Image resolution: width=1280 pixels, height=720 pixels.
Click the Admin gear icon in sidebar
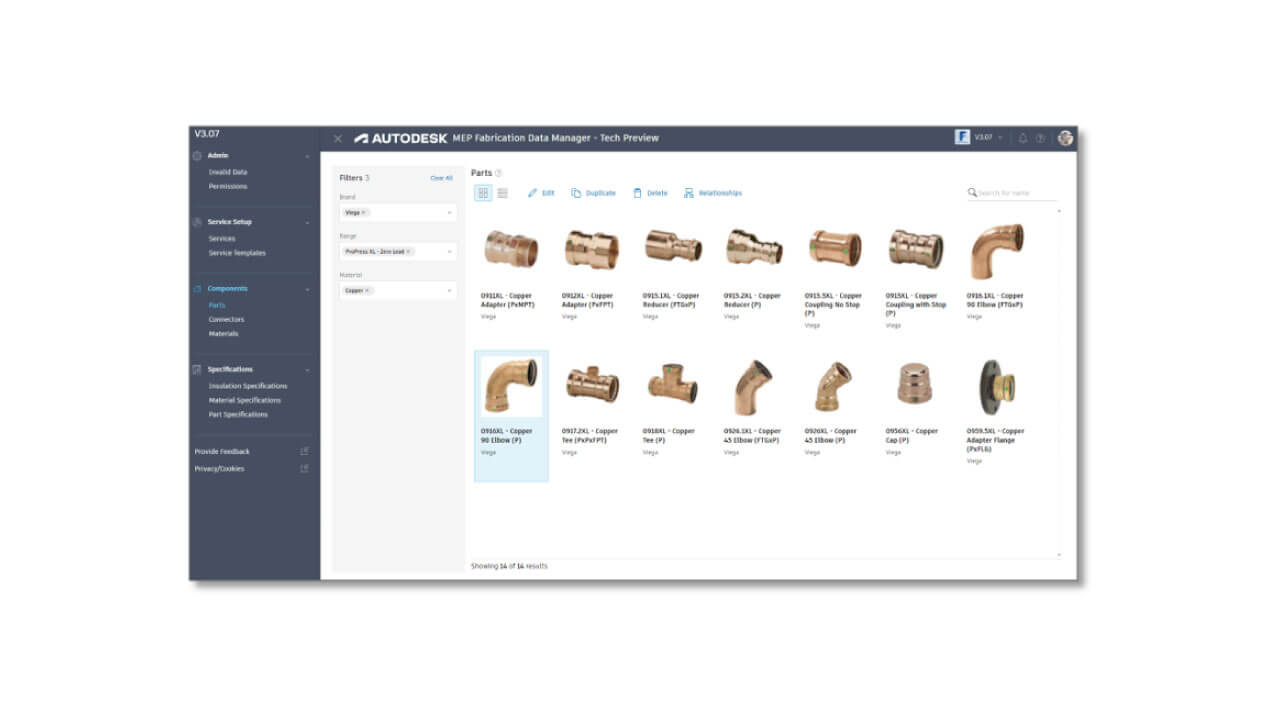[x=197, y=156]
